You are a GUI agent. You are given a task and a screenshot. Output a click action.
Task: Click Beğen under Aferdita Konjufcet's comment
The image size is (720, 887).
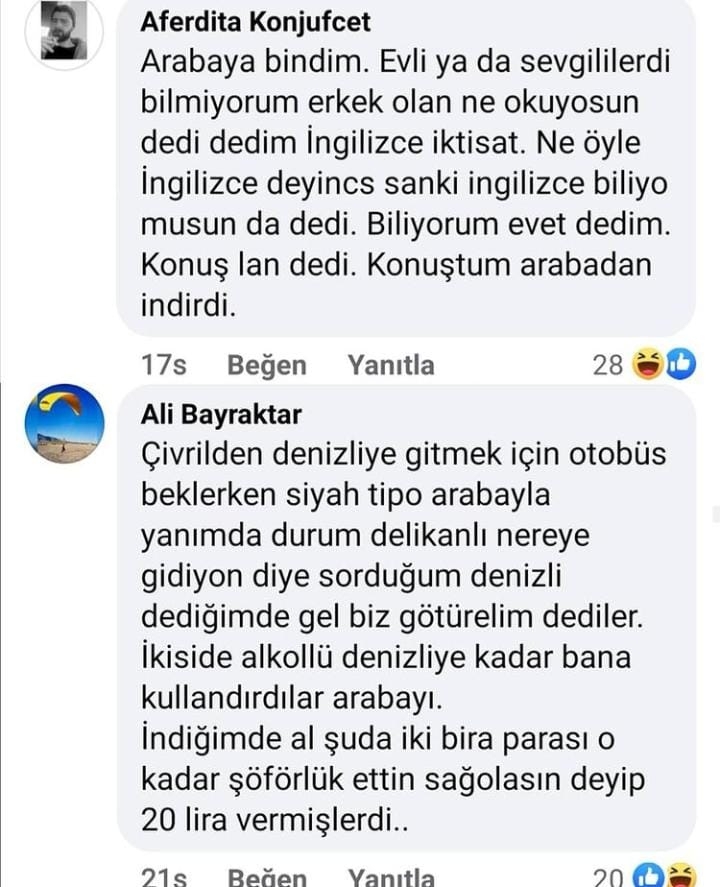(266, 365)
